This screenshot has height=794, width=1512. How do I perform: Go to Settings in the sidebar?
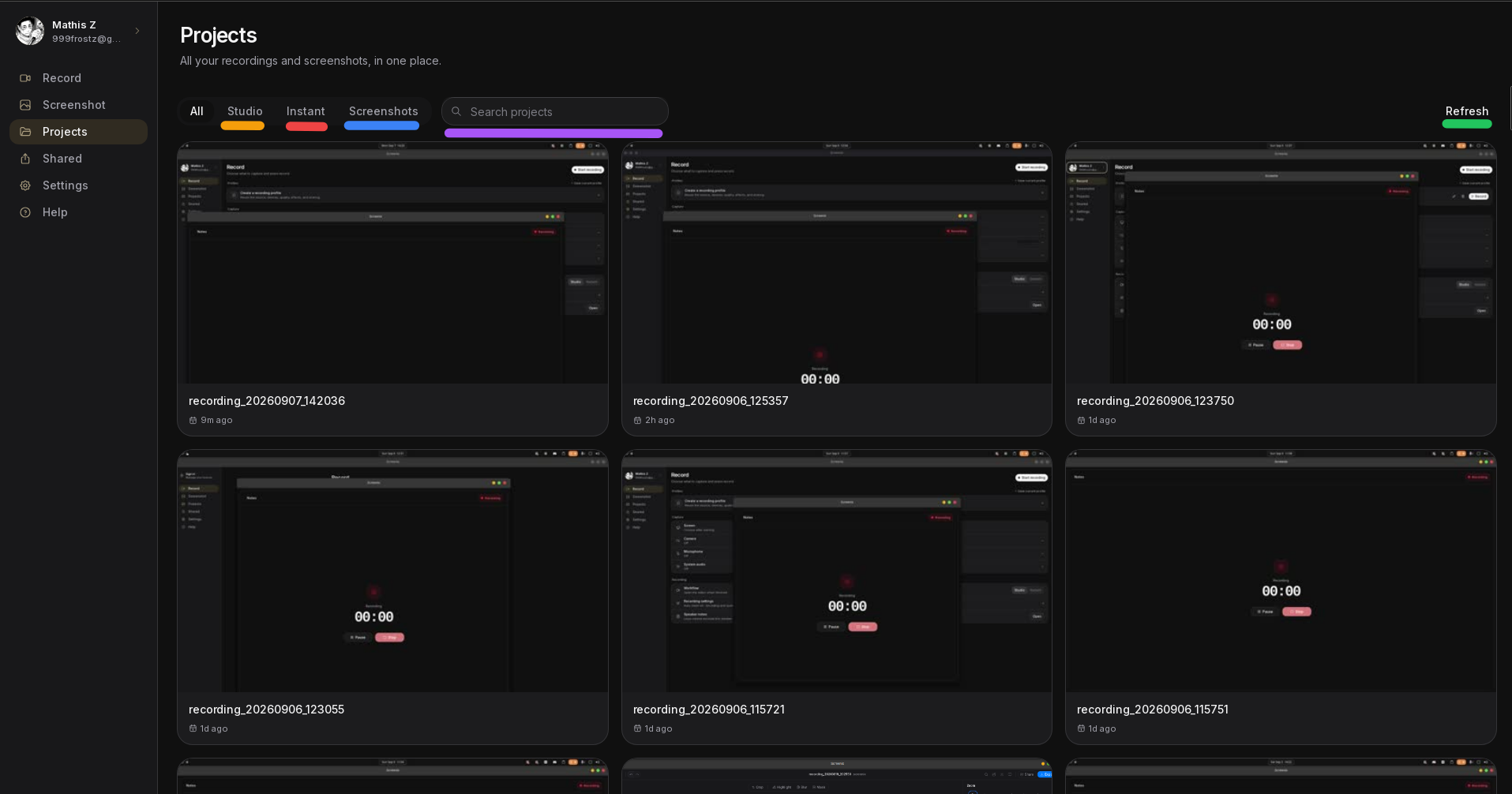78,185
